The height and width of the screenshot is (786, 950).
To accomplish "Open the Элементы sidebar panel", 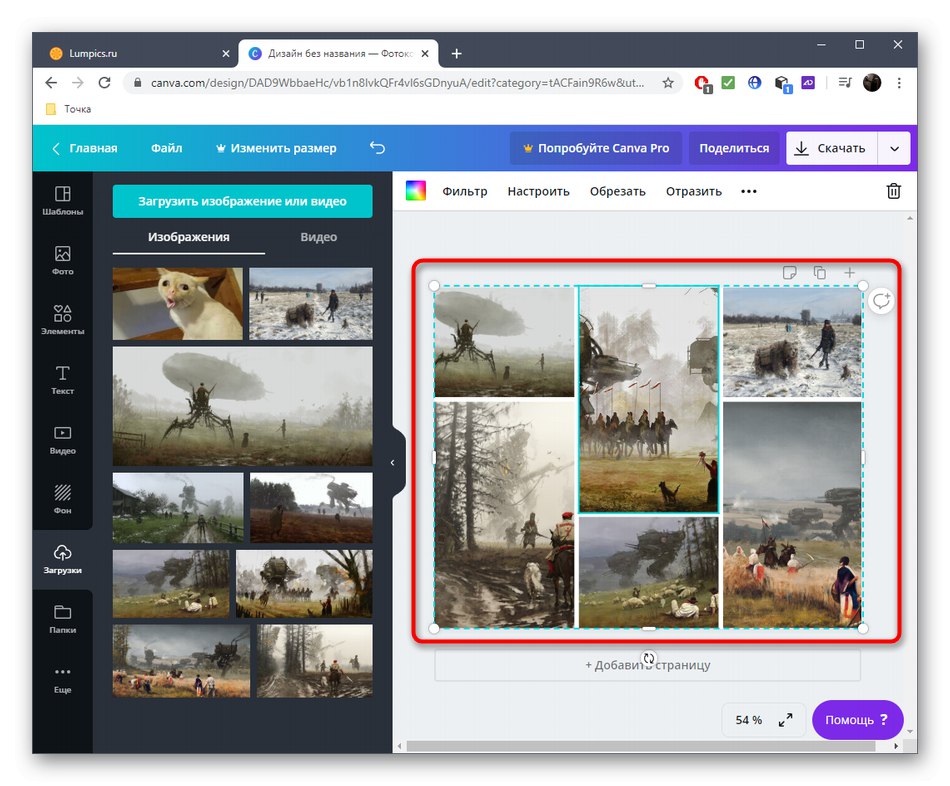I will coord(62,320).
